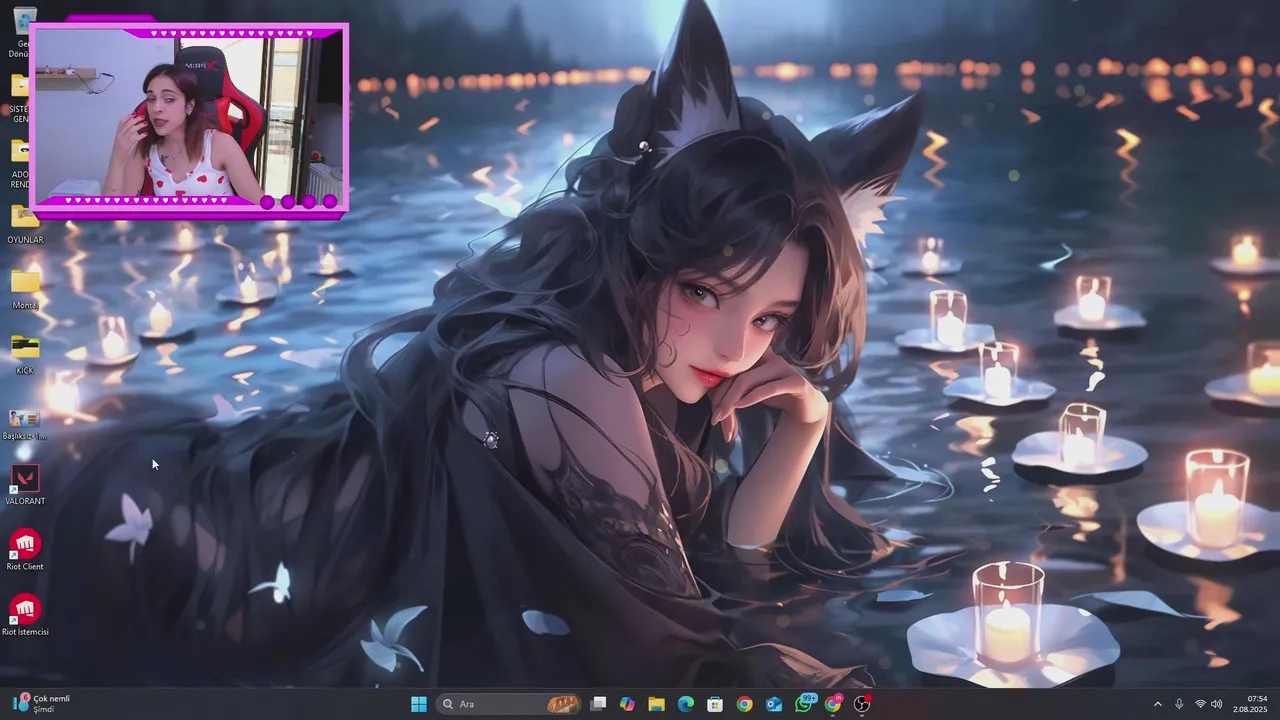The height and width of the screenshot is (720, 1280).
Task: Select the Başlıksız-1 image file icon
Action: pyautogui.click(x=25, y=424)
